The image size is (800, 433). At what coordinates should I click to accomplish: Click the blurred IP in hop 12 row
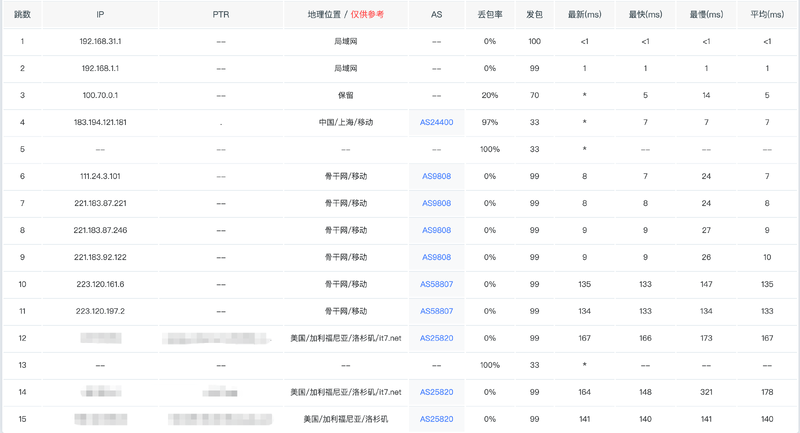[101, 338]
